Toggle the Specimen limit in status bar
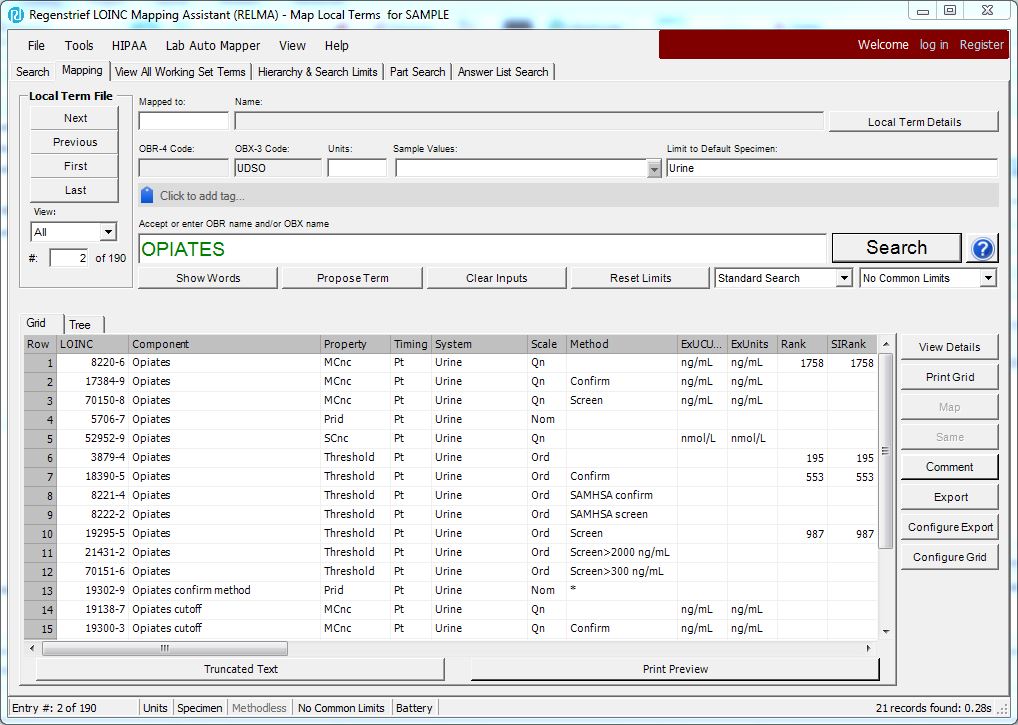Screen dimensions: 1018x725 [199, 708]
